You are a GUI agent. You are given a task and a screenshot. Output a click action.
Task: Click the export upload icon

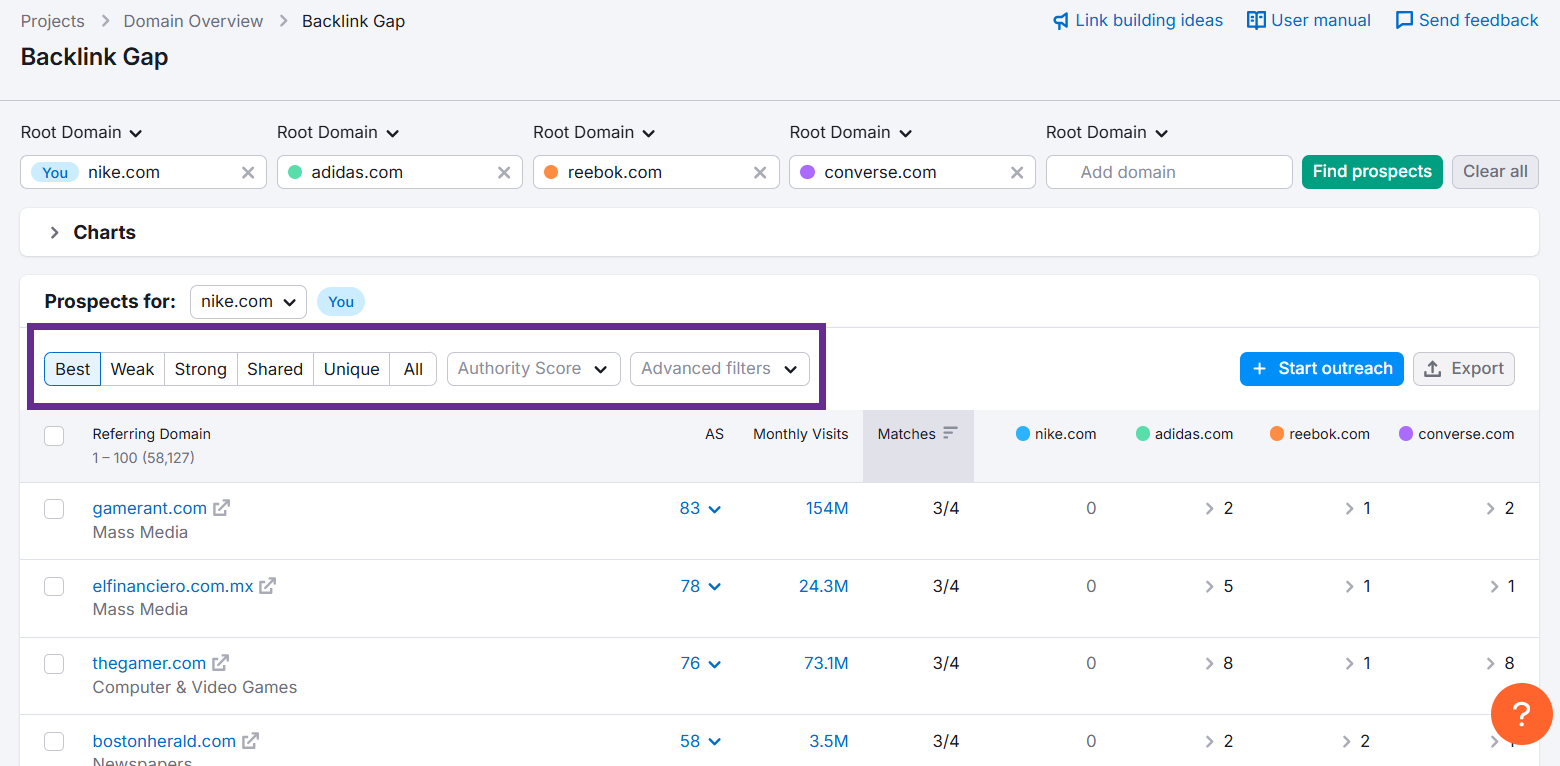coord(1432,369)
